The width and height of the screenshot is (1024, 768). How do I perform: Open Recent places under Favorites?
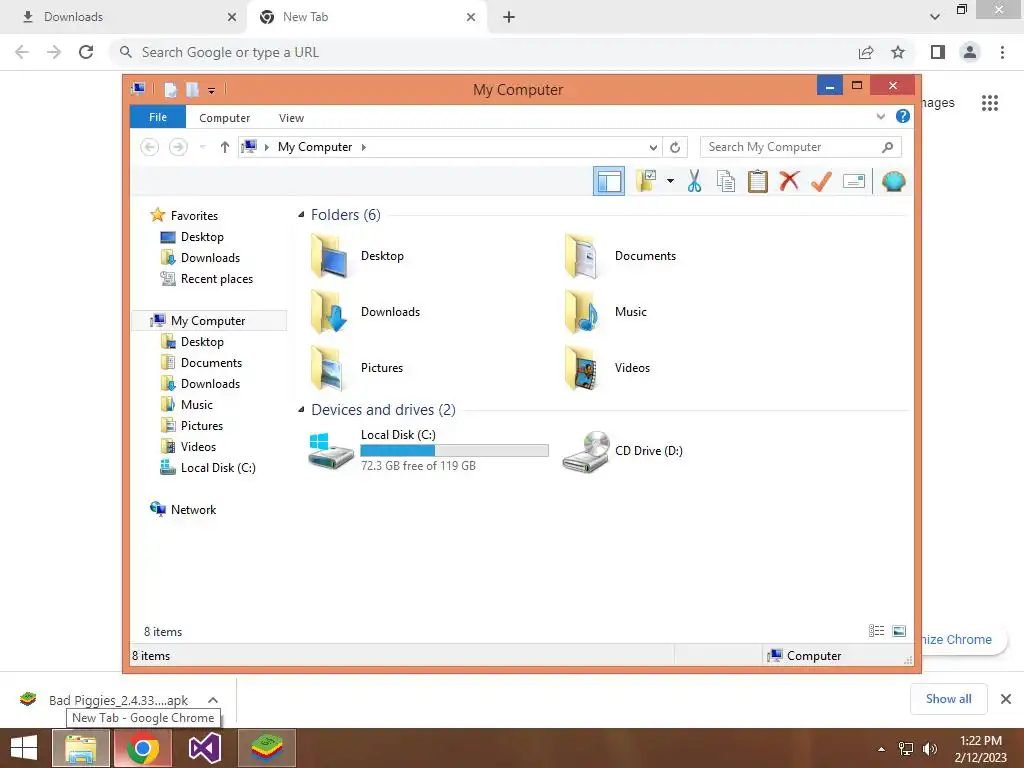coord(216,279)
